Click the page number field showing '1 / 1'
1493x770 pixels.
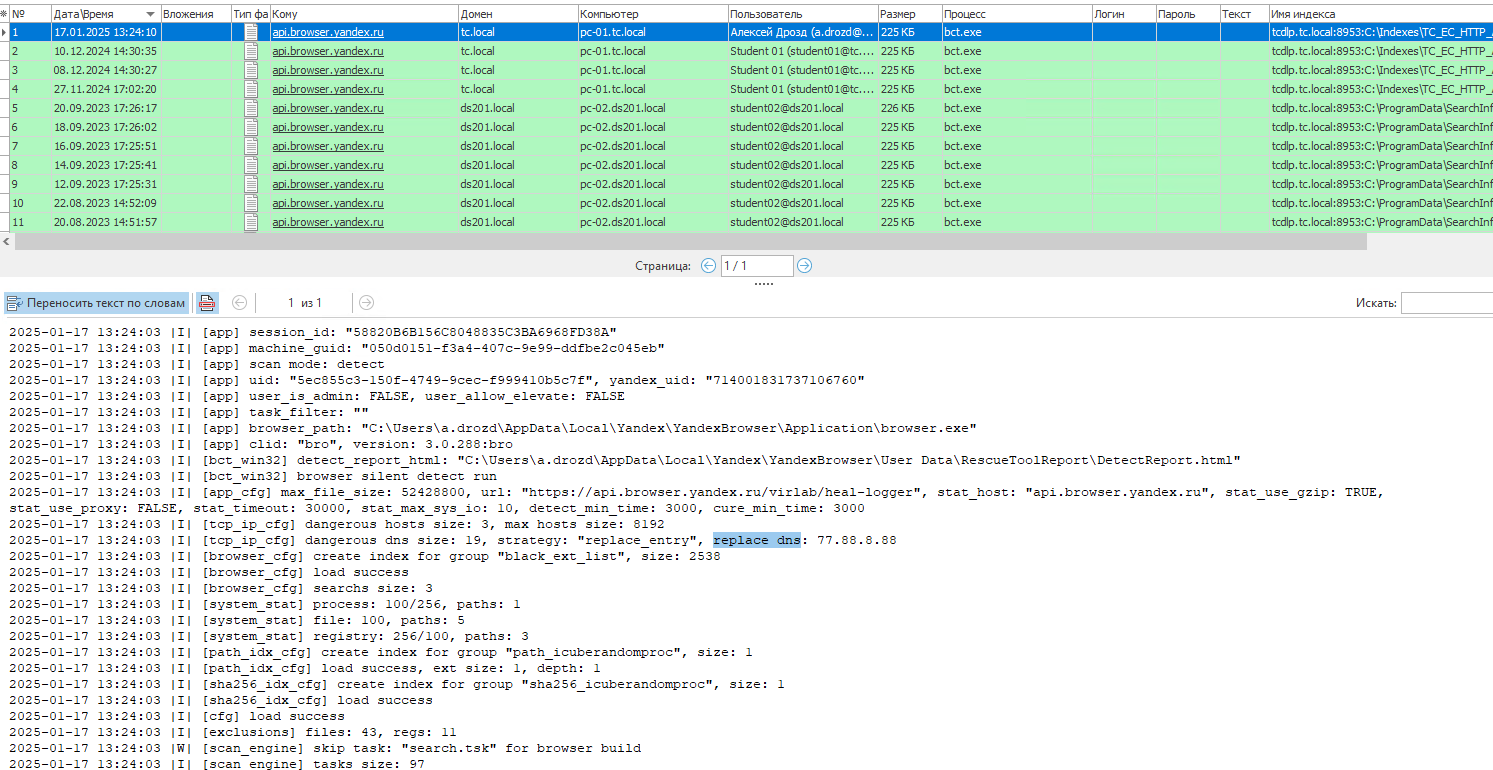click(756, 266)
